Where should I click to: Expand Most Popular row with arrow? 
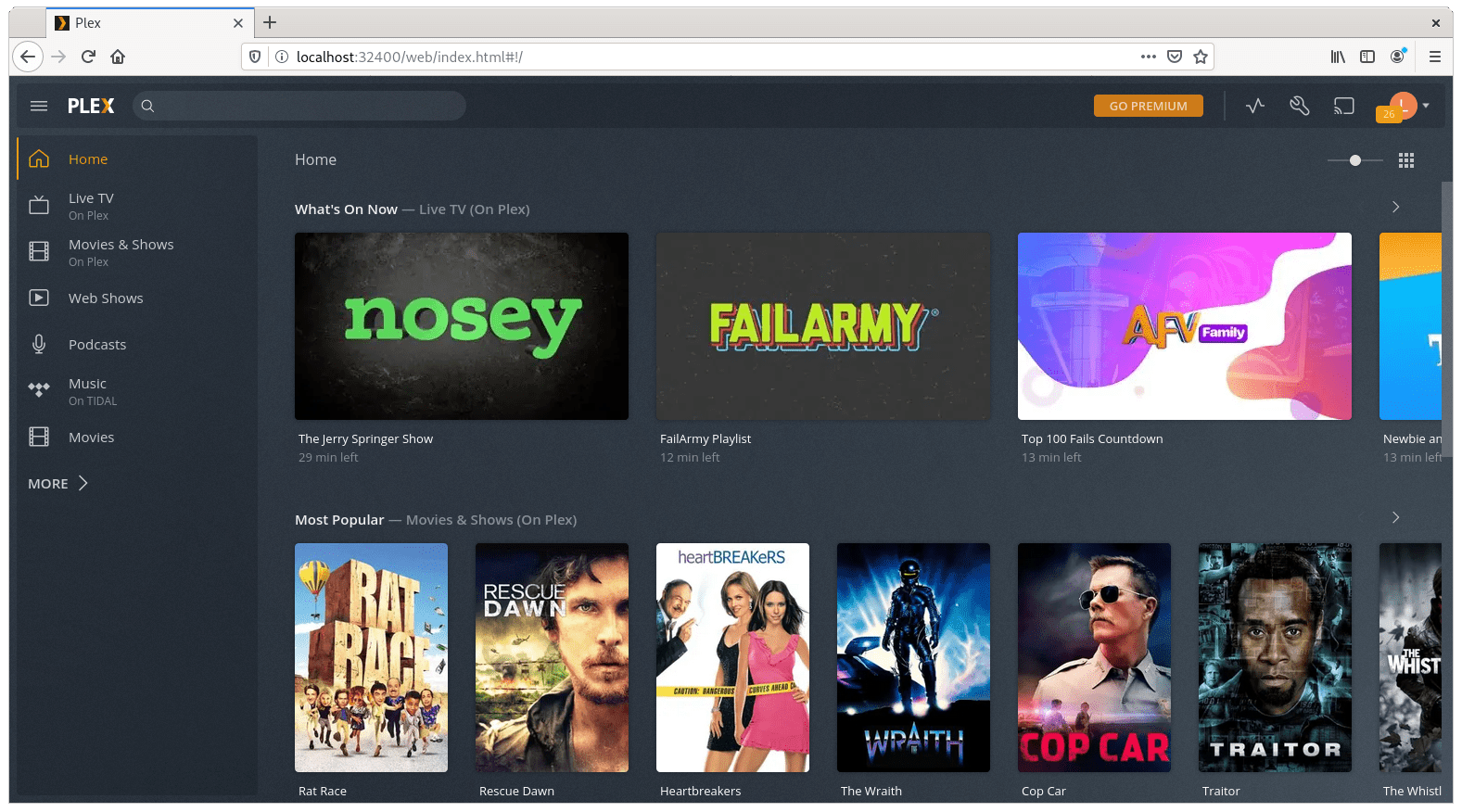tap(1395, 518)
